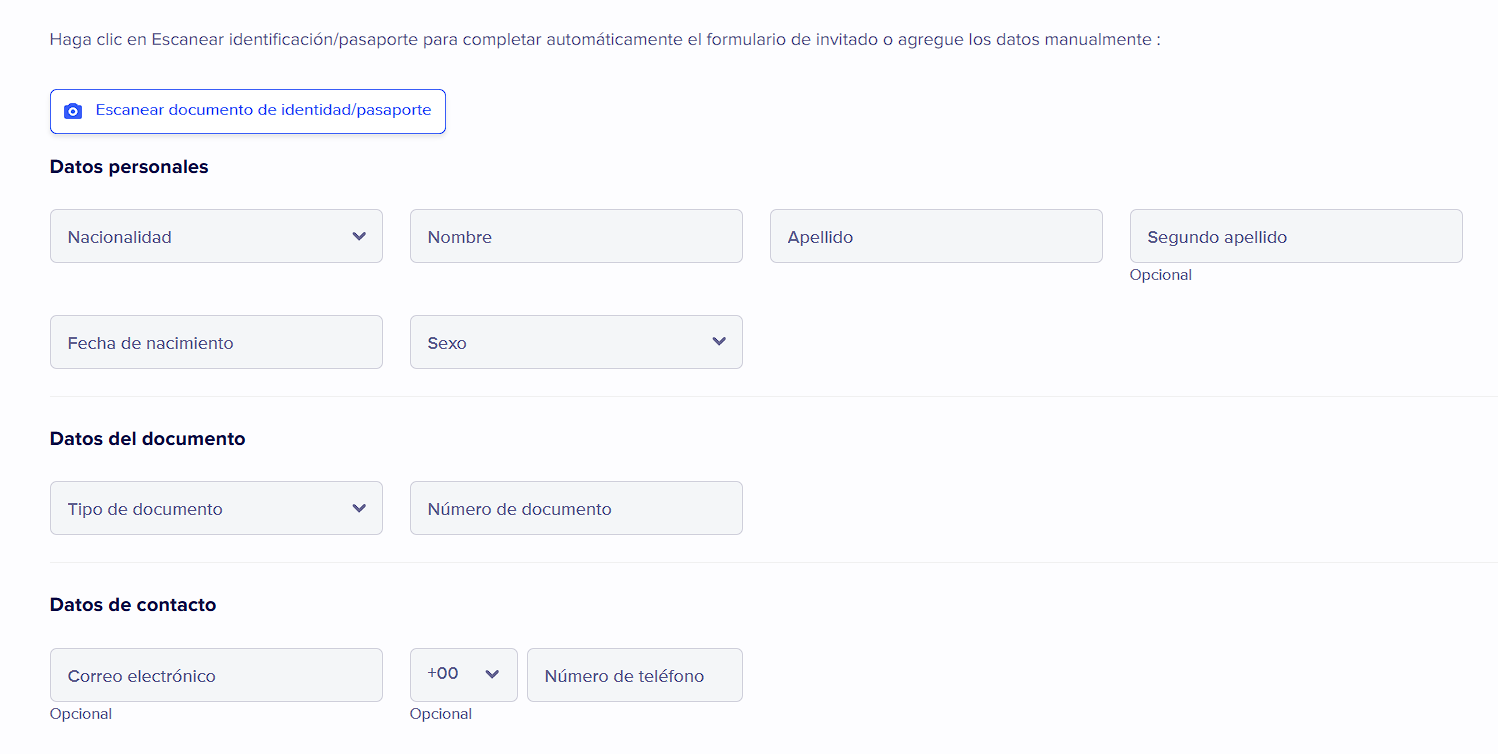Click the camera icon in scan button

73,111
